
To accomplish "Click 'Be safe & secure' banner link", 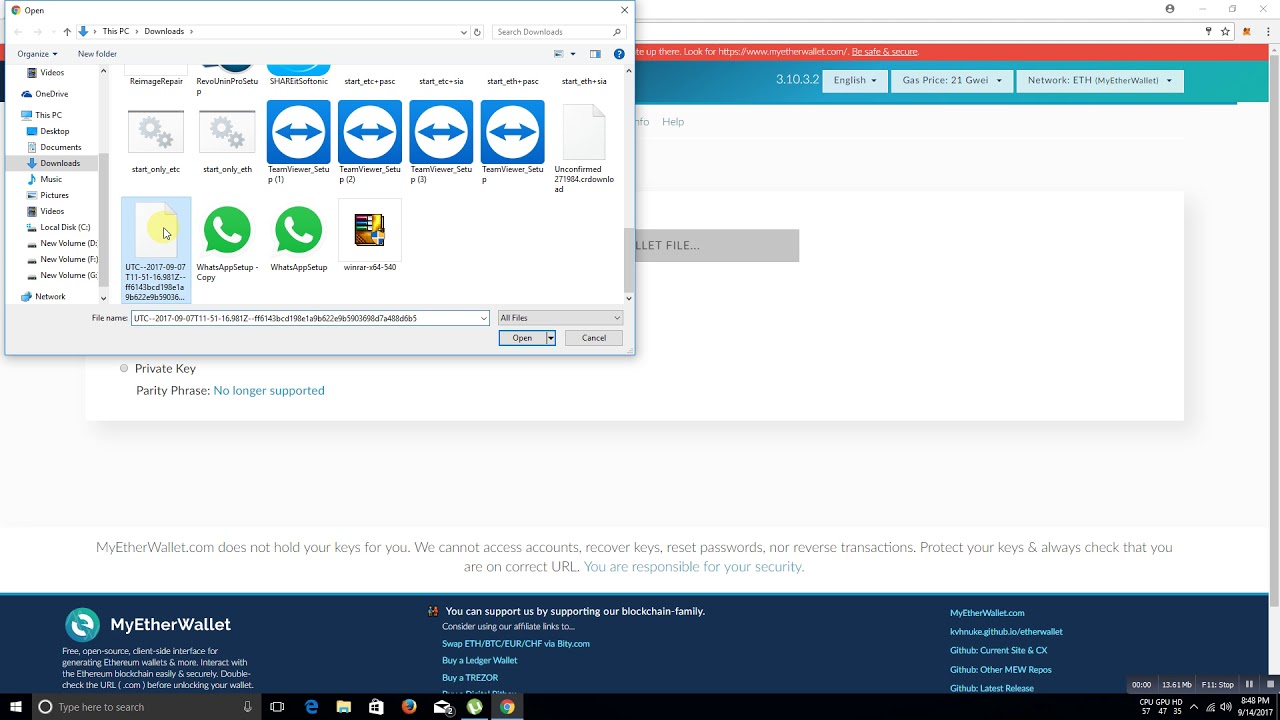I will tap(885, 51).
